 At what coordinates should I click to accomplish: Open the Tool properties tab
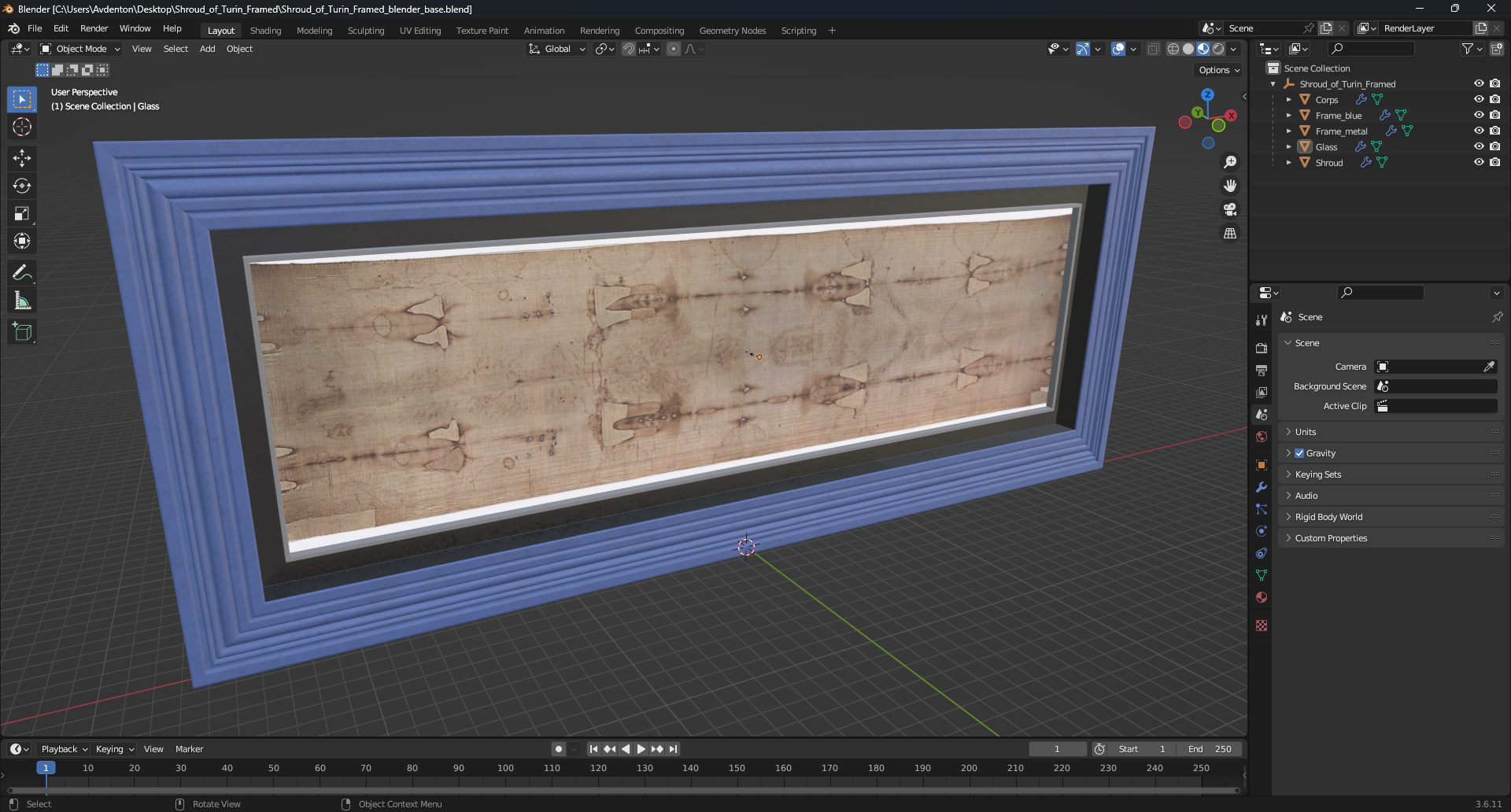[x=1262, y=320]
